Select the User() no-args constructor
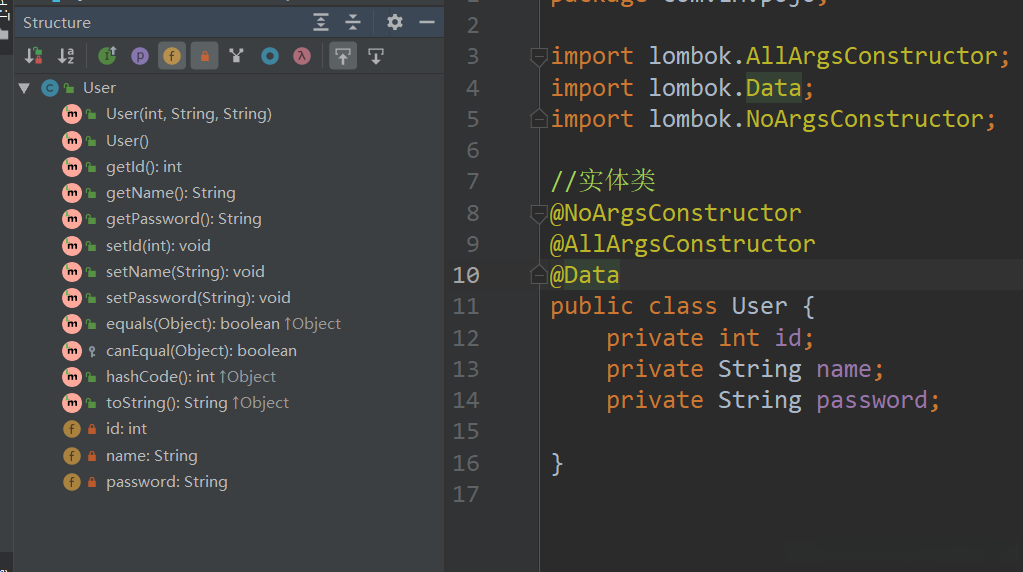The height and width of the screenshot is (572, 1023). (x=127, y=141)
